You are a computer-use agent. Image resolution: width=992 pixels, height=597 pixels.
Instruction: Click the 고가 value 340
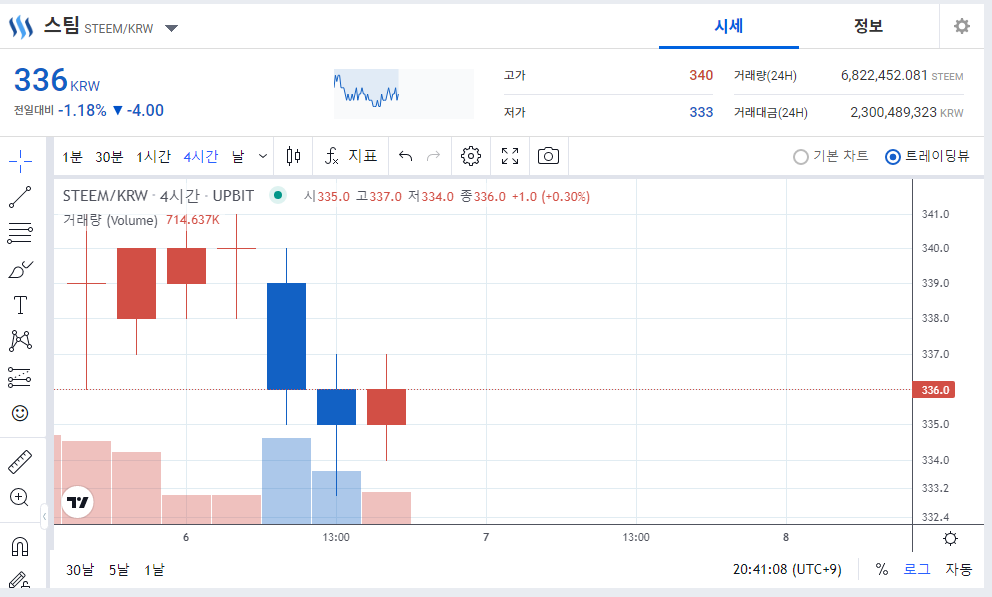pos(701,75)
